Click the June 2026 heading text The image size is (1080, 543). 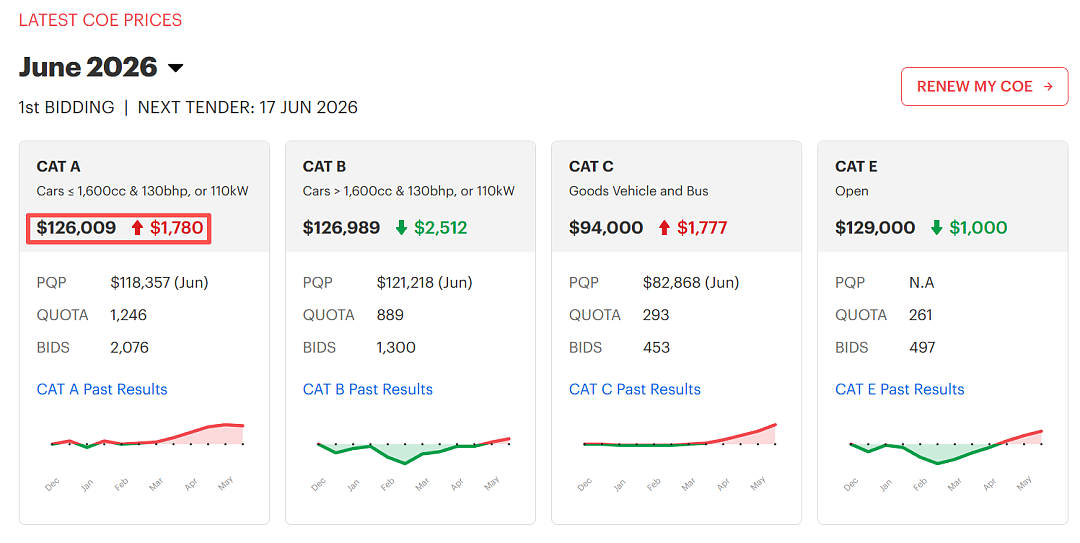(88, 67)
